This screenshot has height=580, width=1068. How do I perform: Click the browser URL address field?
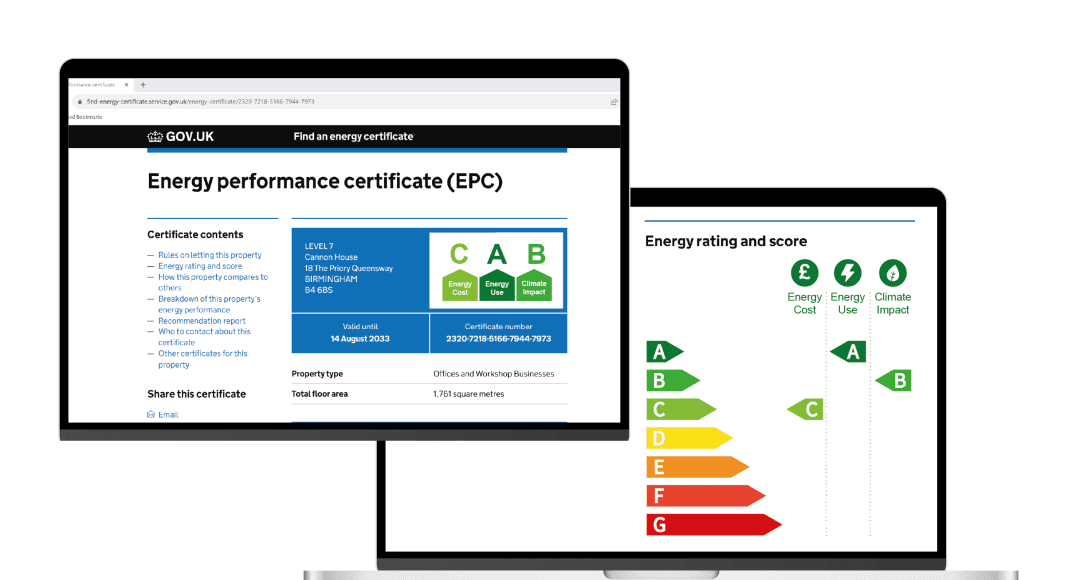(300, 101)
